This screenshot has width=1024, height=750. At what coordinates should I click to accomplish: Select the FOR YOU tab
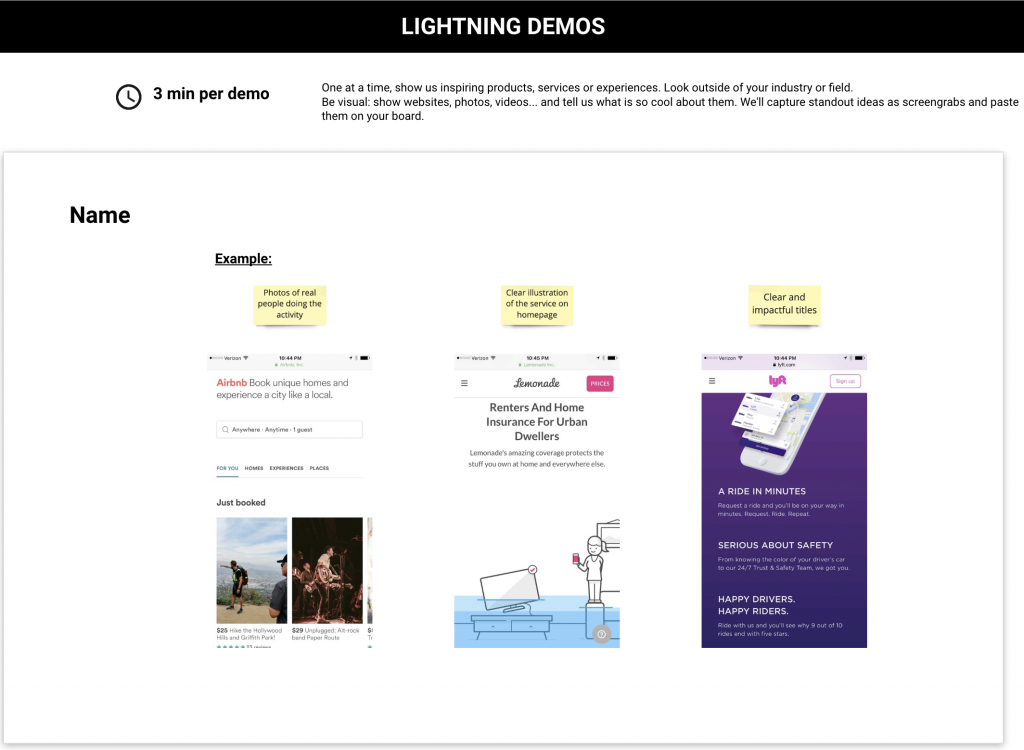pyautogui.click(x=227, y=468)
